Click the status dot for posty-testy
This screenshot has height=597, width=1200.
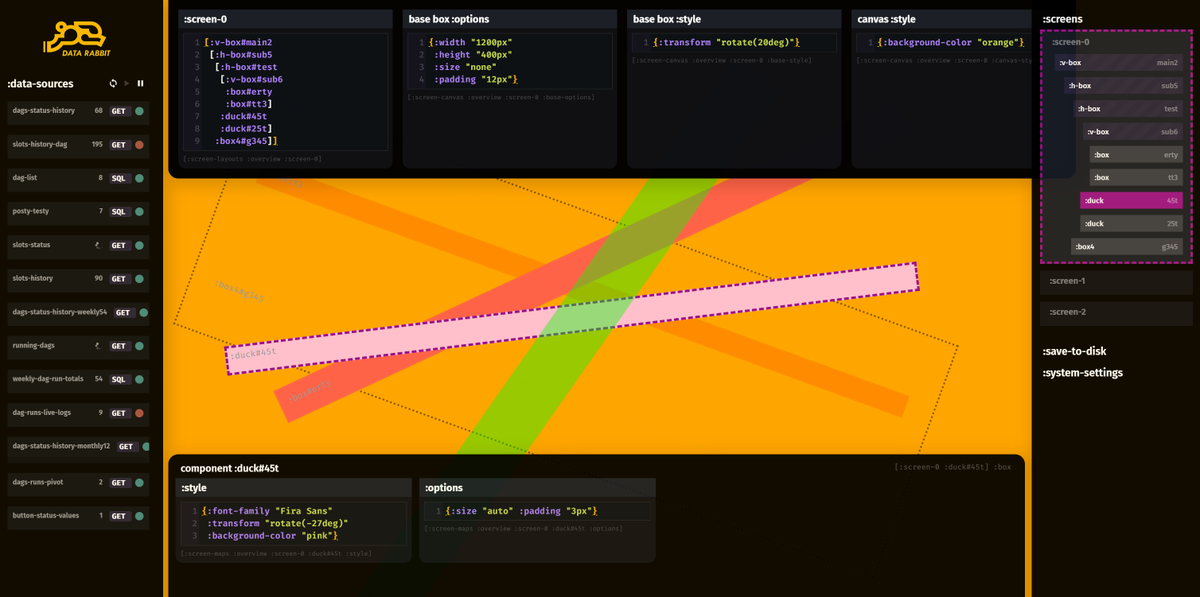(139, 212)
